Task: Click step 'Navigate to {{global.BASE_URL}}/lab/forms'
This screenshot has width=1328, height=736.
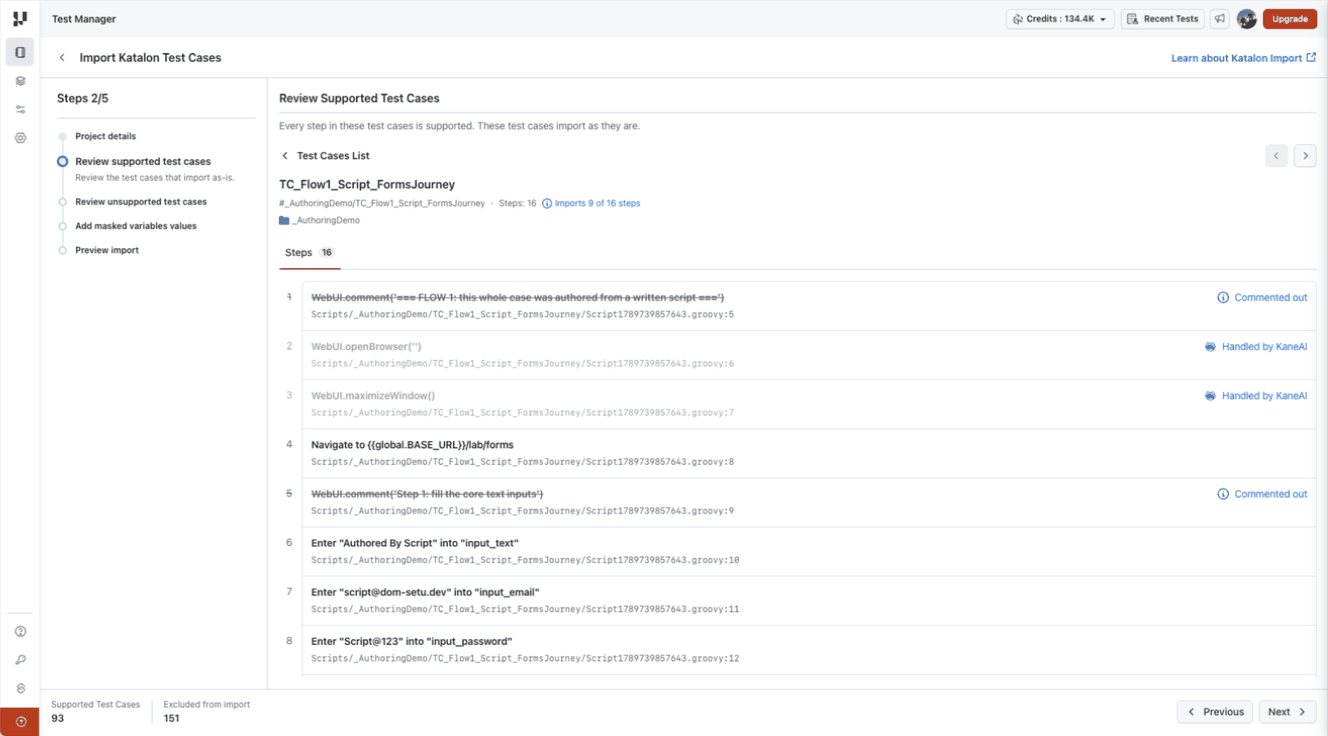Action: point(412,445)
